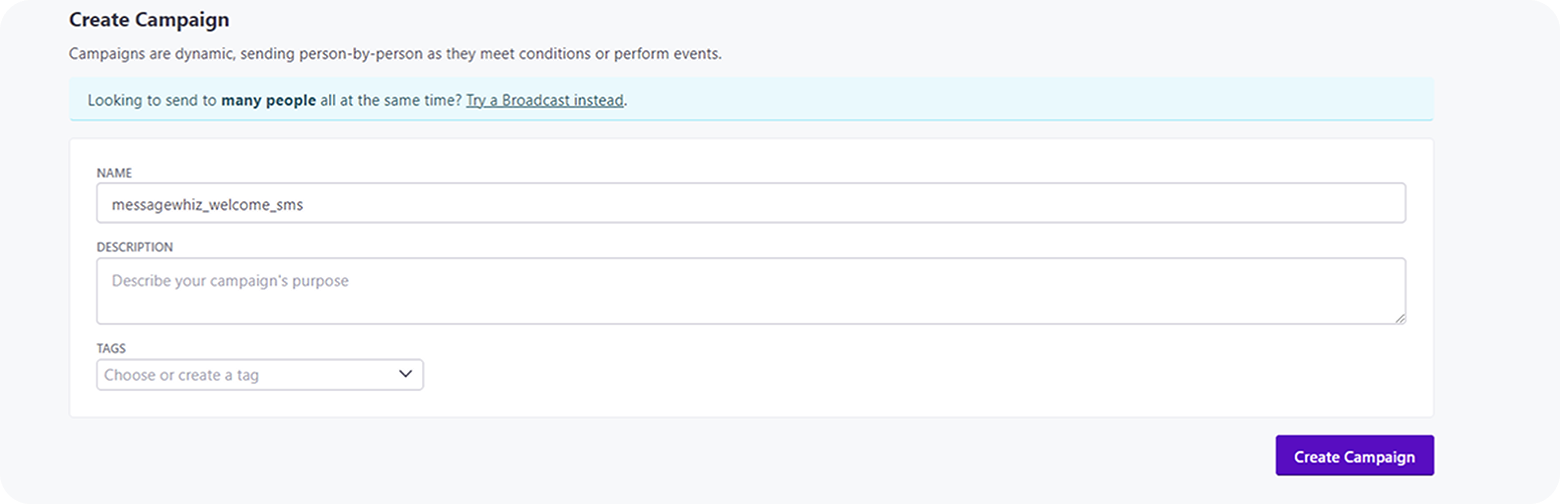Screen dimensions: 1560x504
Task: Click 'all at the same time?' banner text
Action: 391,100
